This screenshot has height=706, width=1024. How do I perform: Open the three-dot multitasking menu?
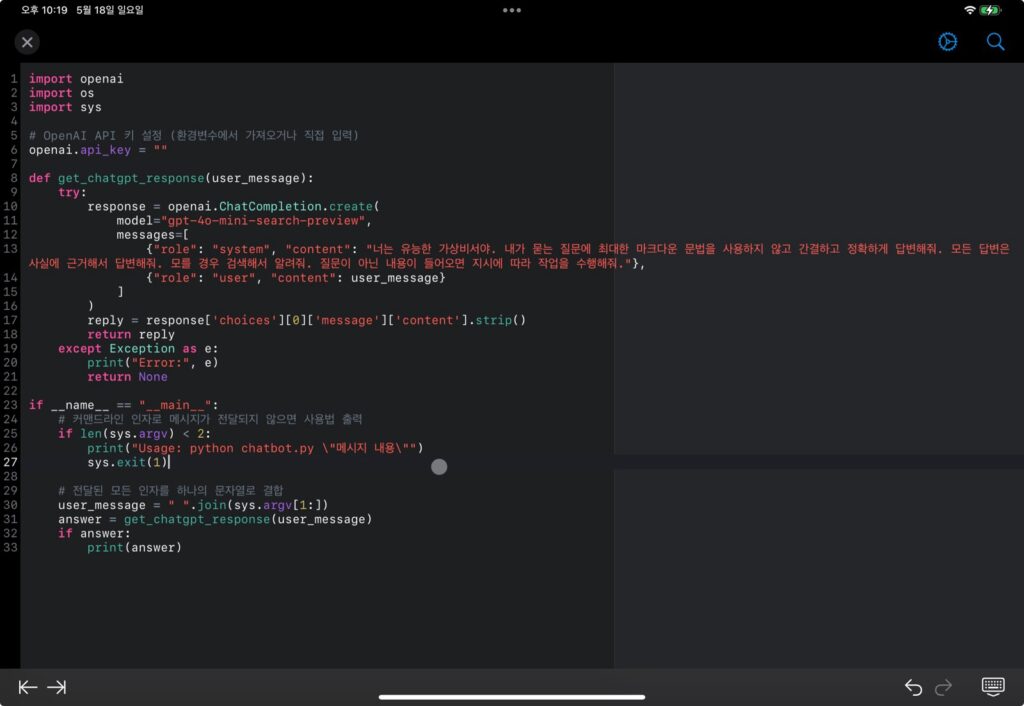point(512,10)
